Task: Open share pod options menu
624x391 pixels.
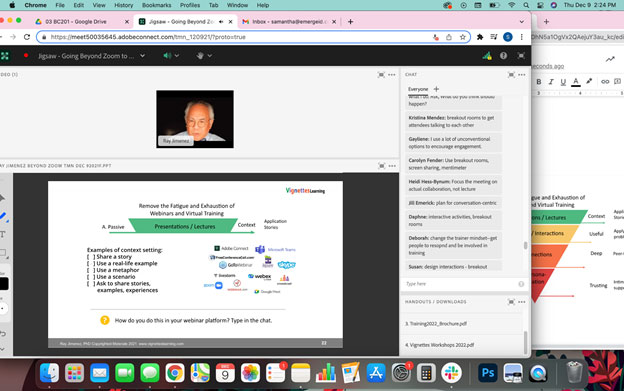Action: (x=392, y=166)
